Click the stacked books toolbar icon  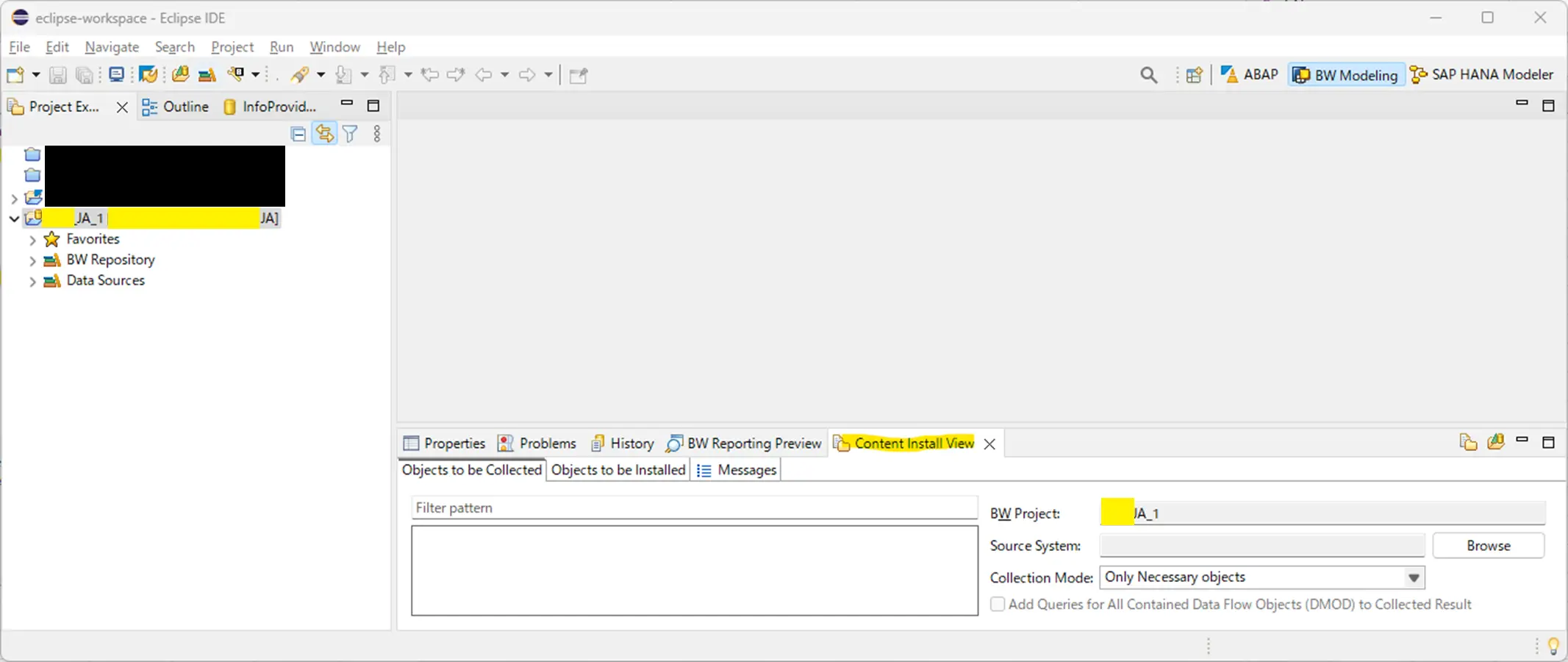click(x=207, y=75)
